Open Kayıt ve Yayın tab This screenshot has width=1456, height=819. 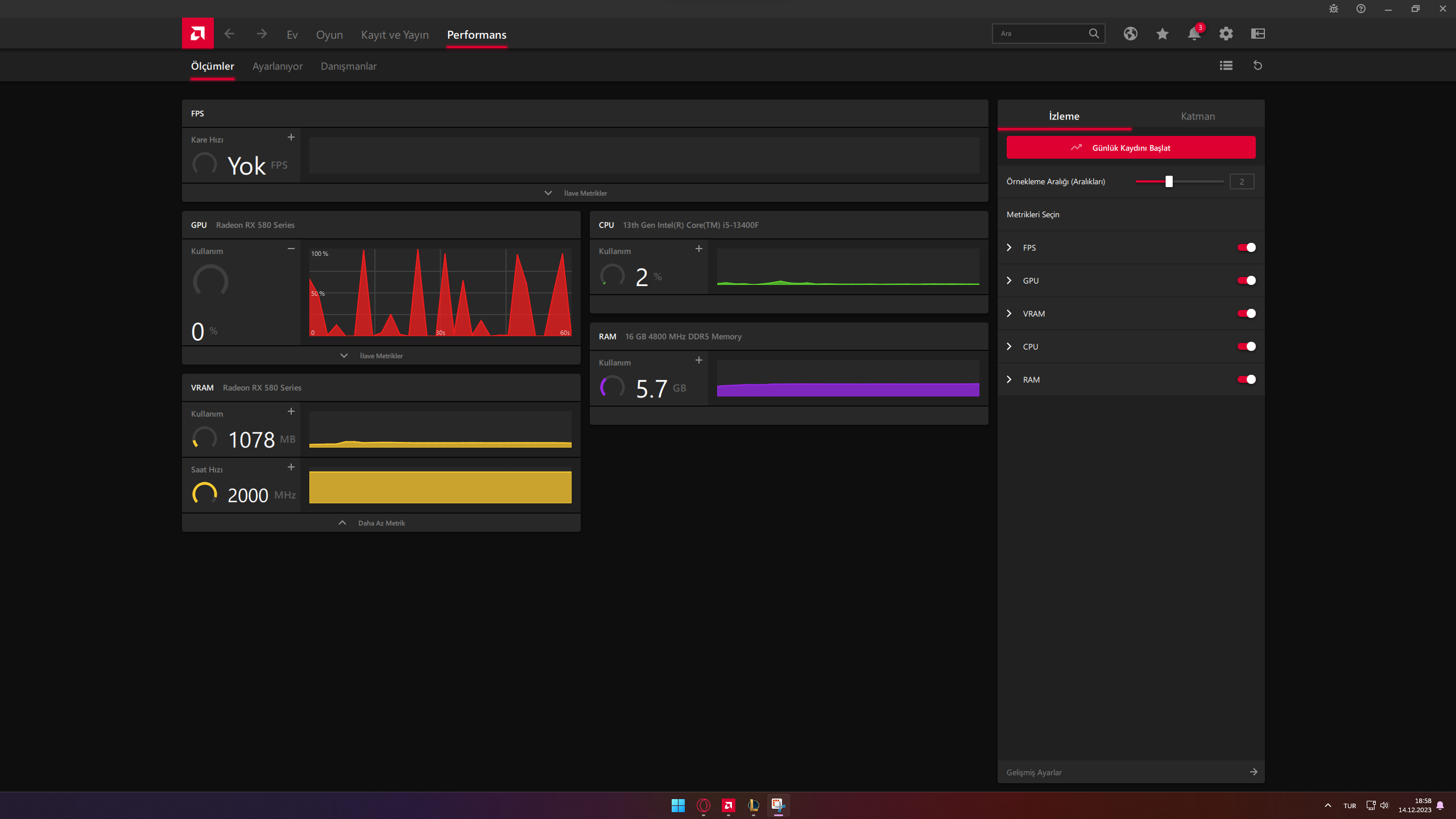(x=395, y=35)
